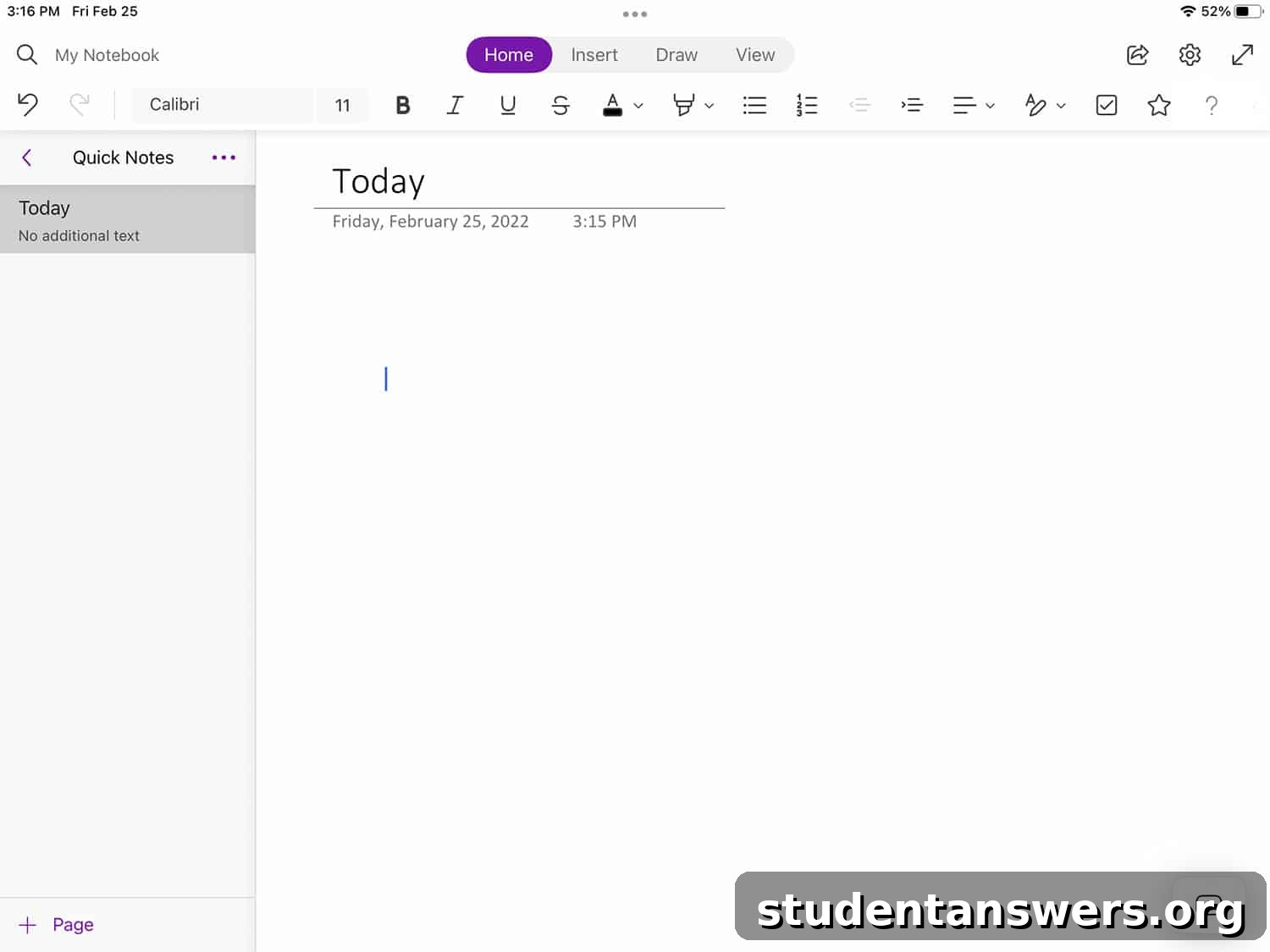
Task: Increase the indent level
Action: point(912,105)
